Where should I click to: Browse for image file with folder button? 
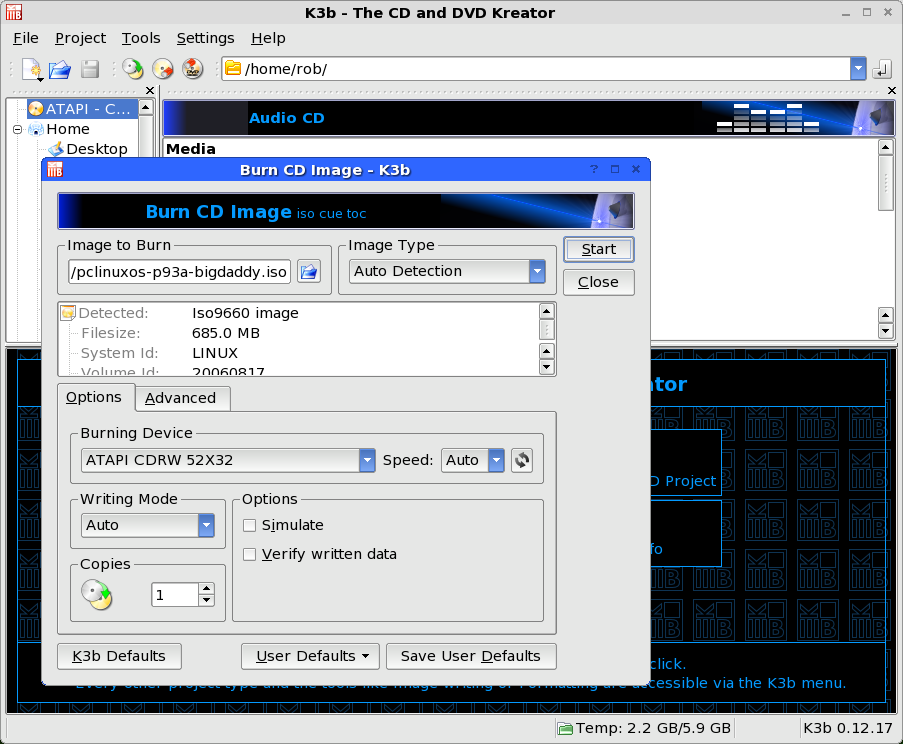pos(309,271)
